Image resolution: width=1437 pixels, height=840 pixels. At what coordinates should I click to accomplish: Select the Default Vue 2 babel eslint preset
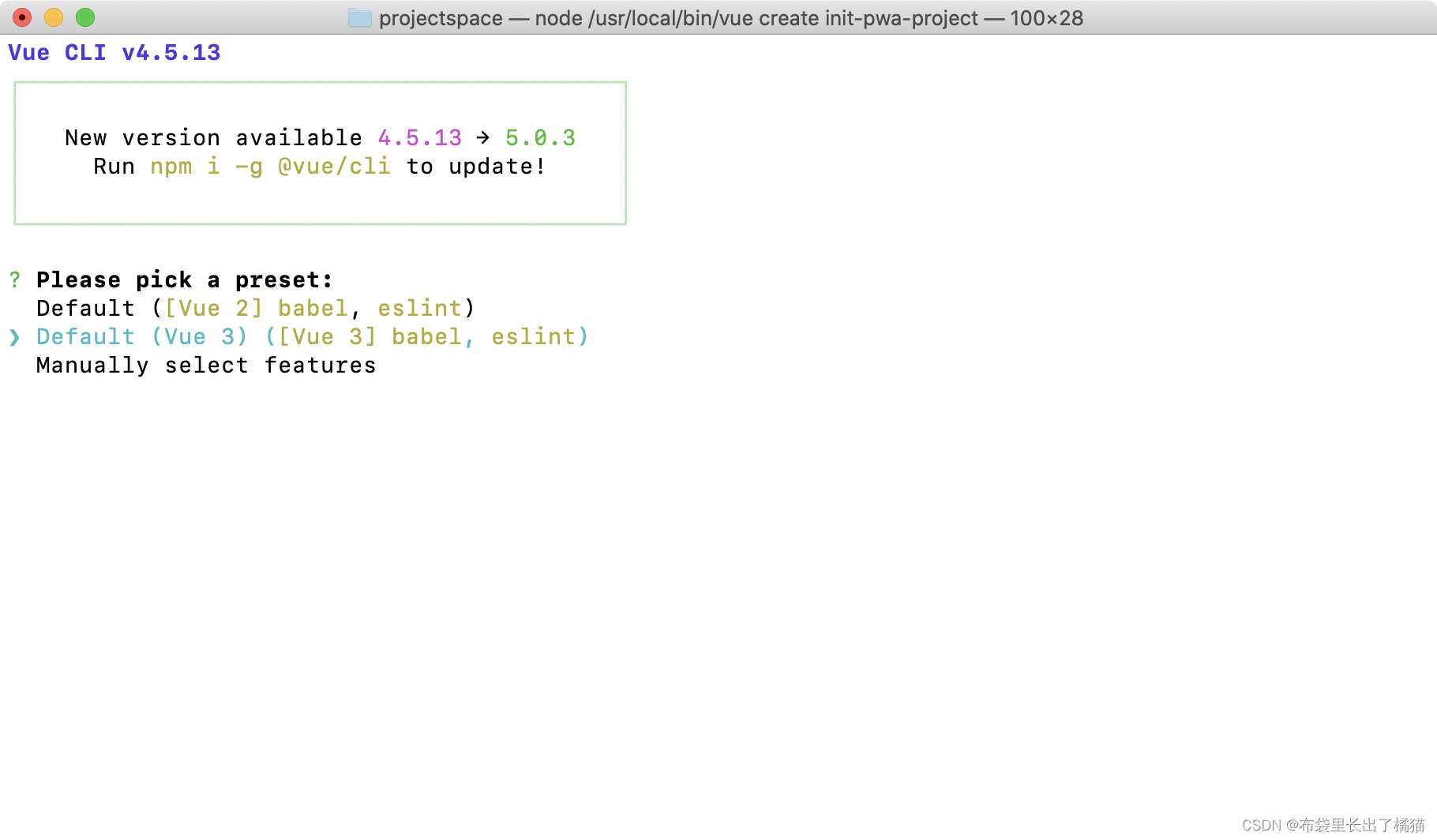(x=256, y=308)
